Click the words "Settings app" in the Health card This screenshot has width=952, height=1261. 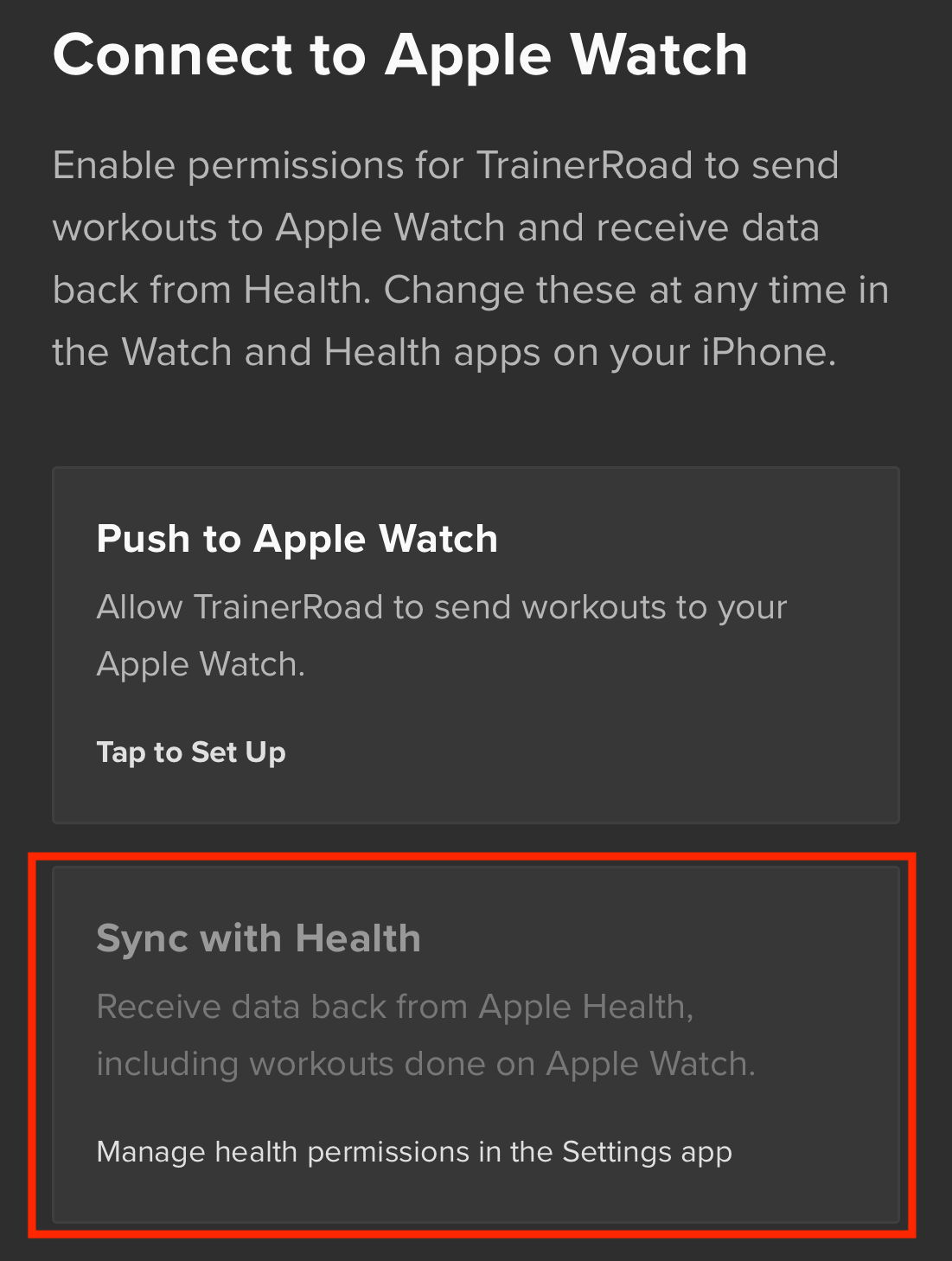tap(647, 1152)
